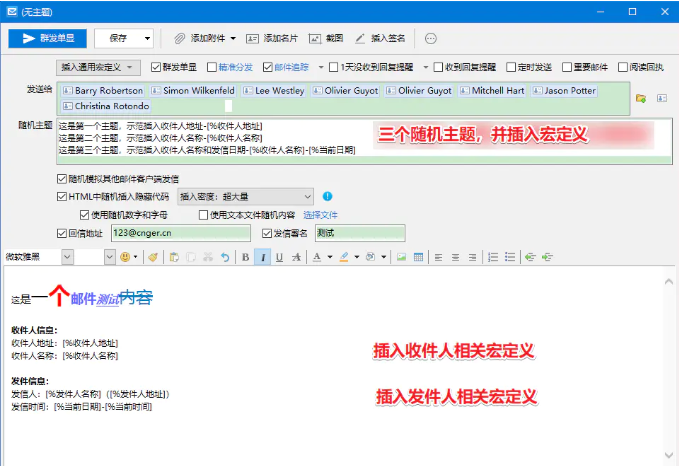Enable the 定时发送 checkbox

(x=511, y=67)
